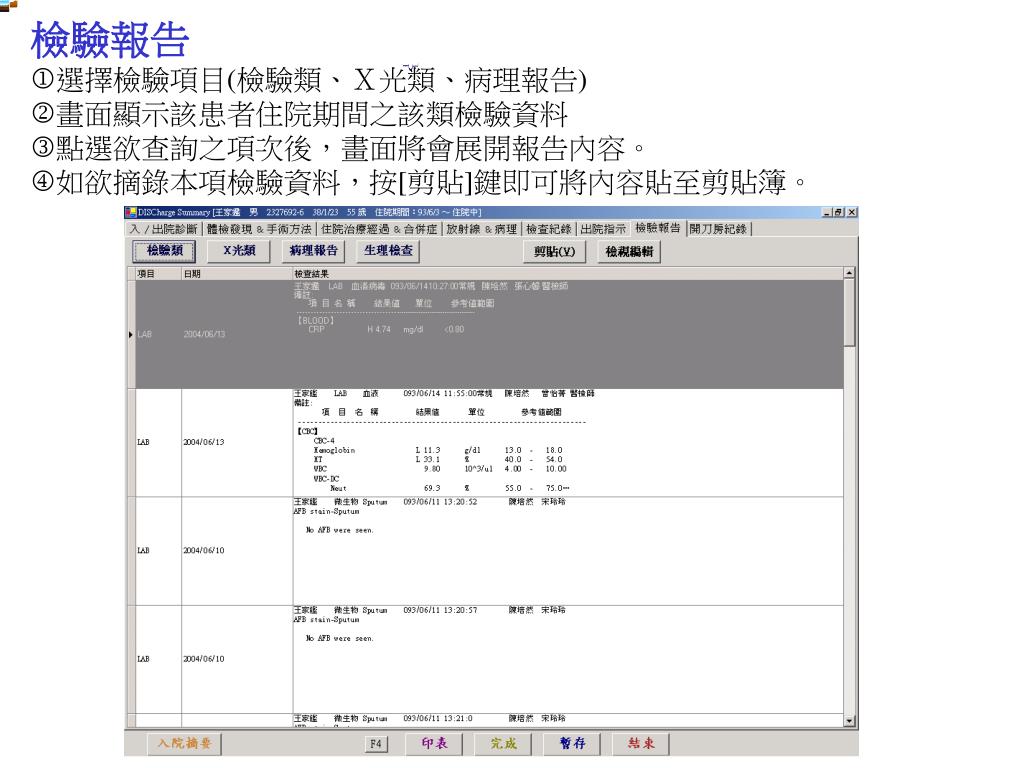Viewport: 1024px width, 768px height.
Task: Restore the DISCharge Summary window
Action: coord(839,212)
